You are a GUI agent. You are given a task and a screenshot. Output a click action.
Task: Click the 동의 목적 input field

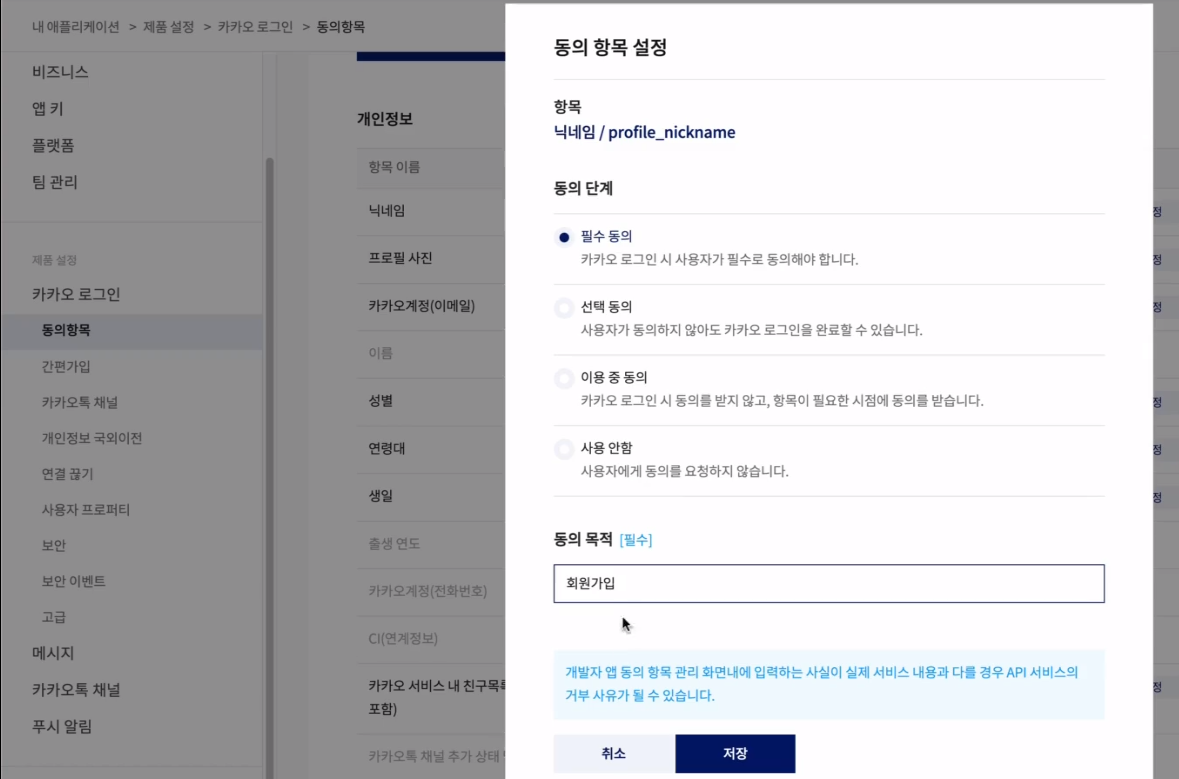coord(829,583)
